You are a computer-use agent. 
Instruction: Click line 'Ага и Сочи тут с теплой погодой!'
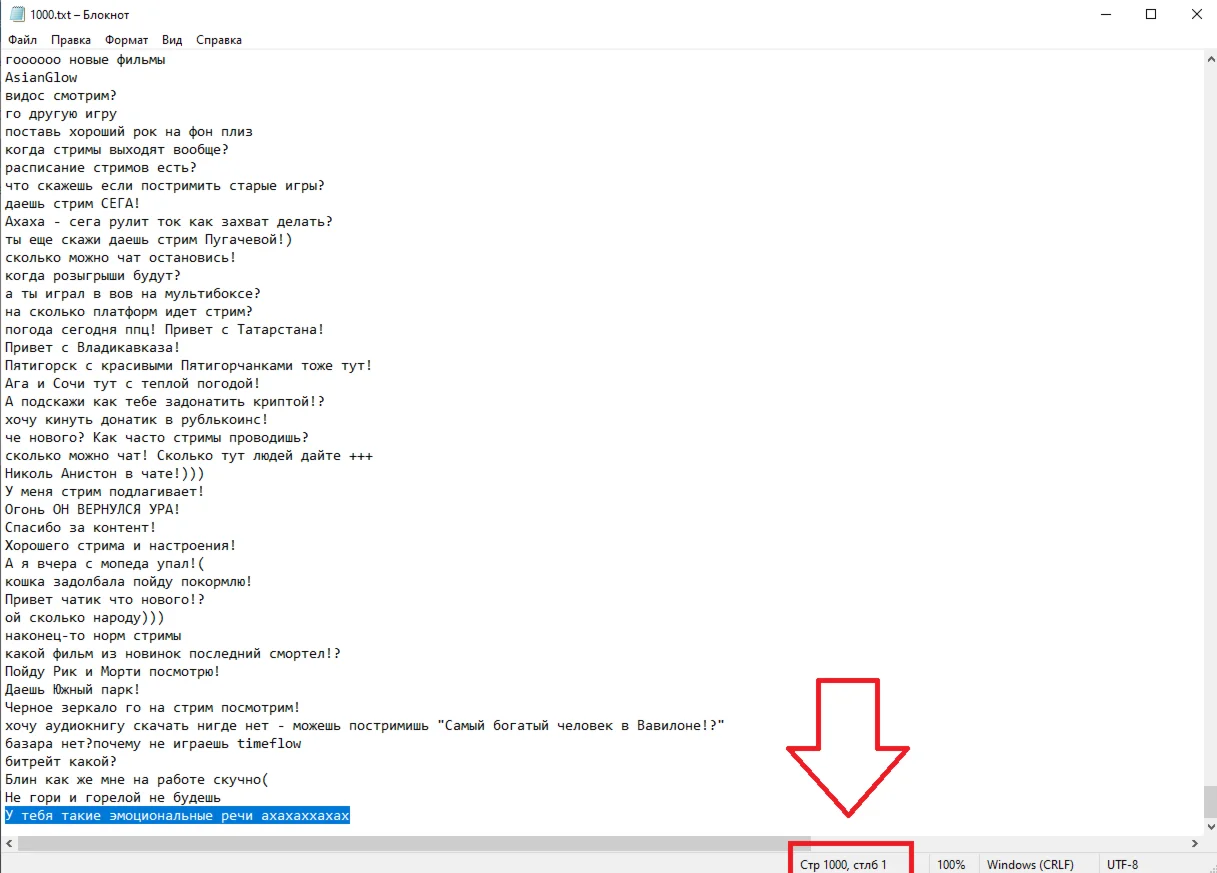pos(133,383)
